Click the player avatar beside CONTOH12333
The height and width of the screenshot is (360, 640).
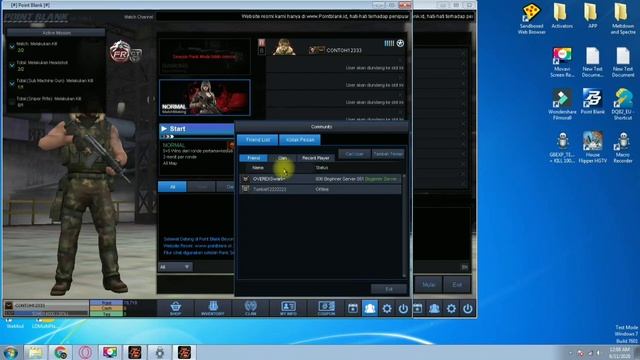[284, 47]
